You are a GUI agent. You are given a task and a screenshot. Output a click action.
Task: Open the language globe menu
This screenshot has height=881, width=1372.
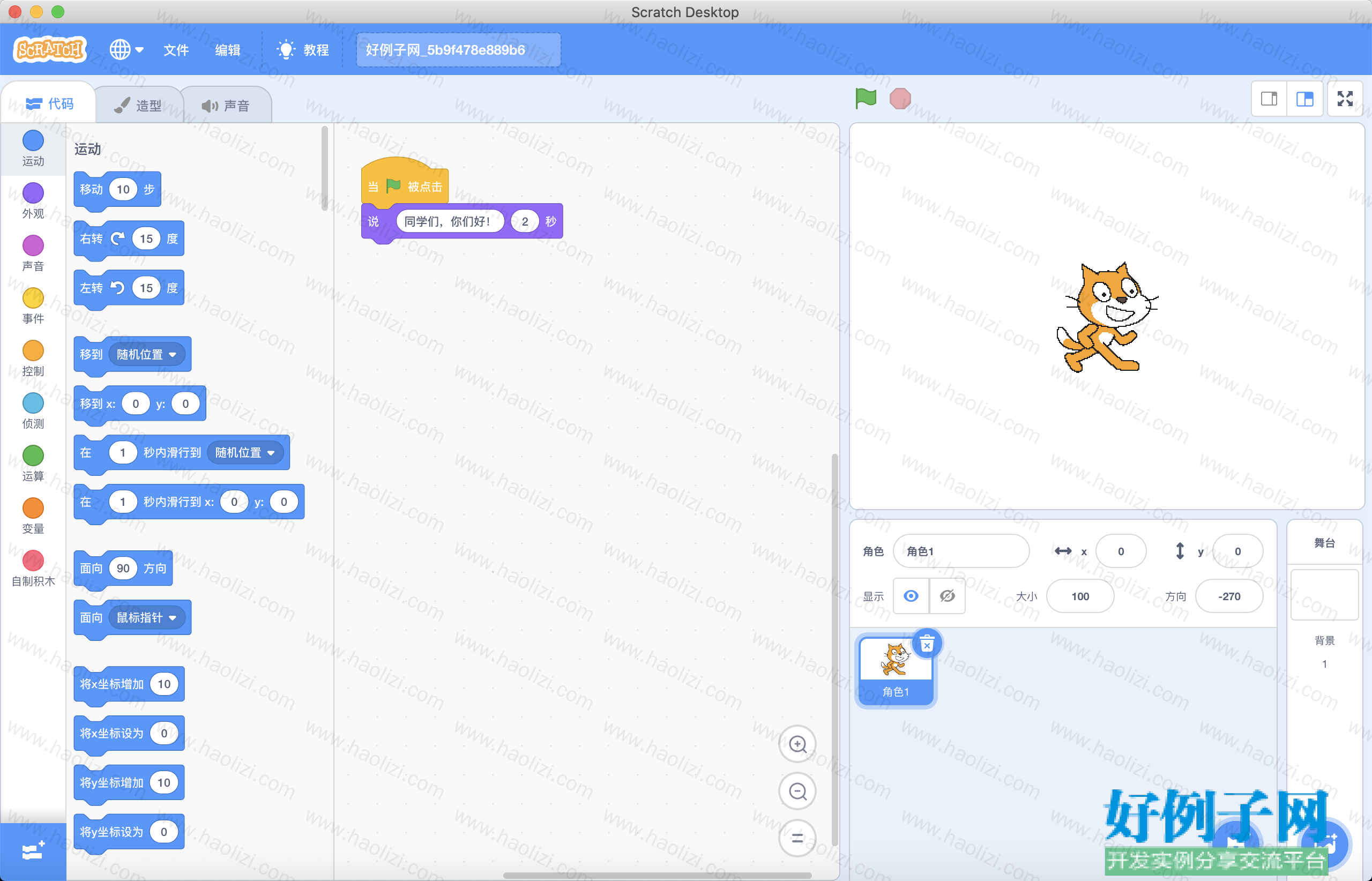coord(126,50)
